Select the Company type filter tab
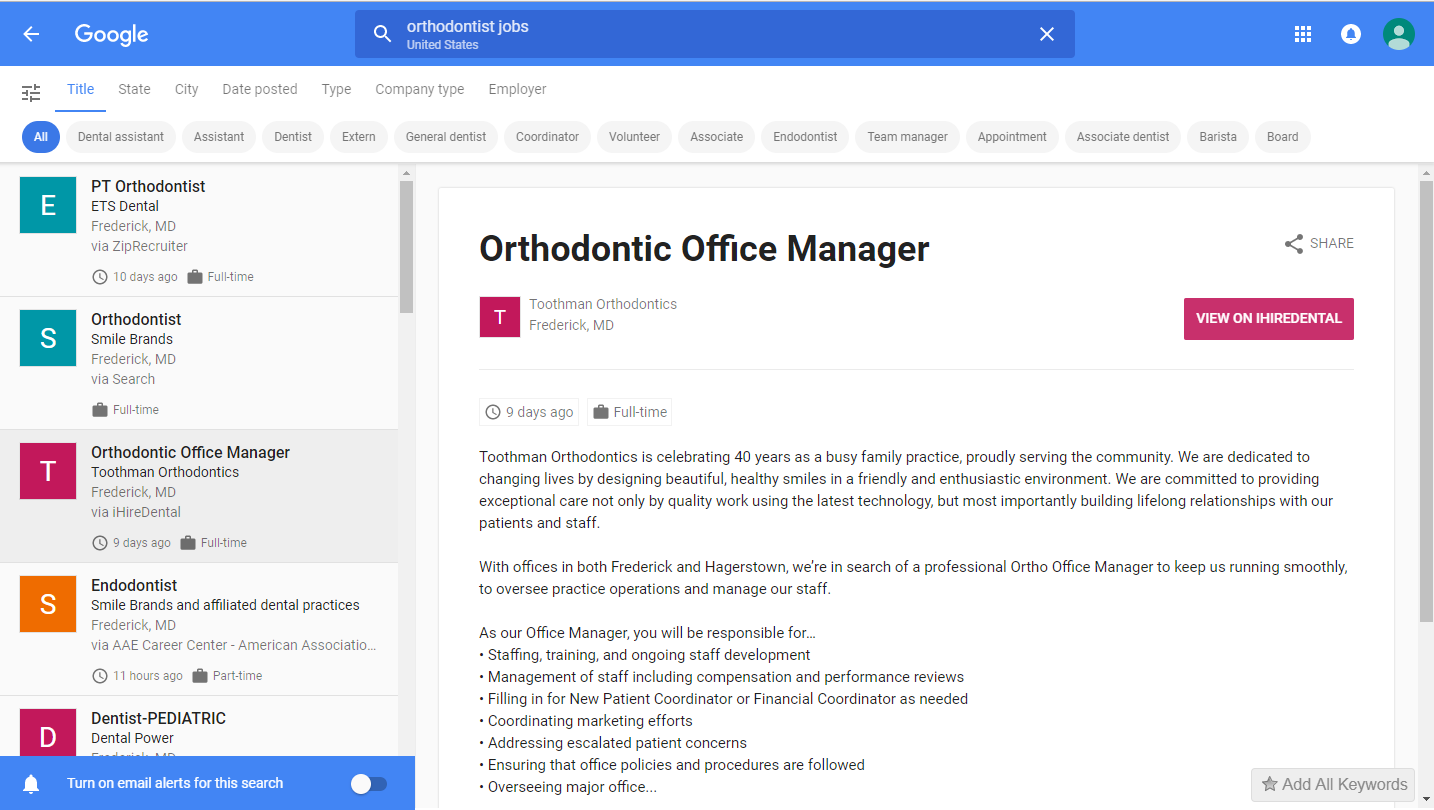1434x810 pixels. point(420,89)
